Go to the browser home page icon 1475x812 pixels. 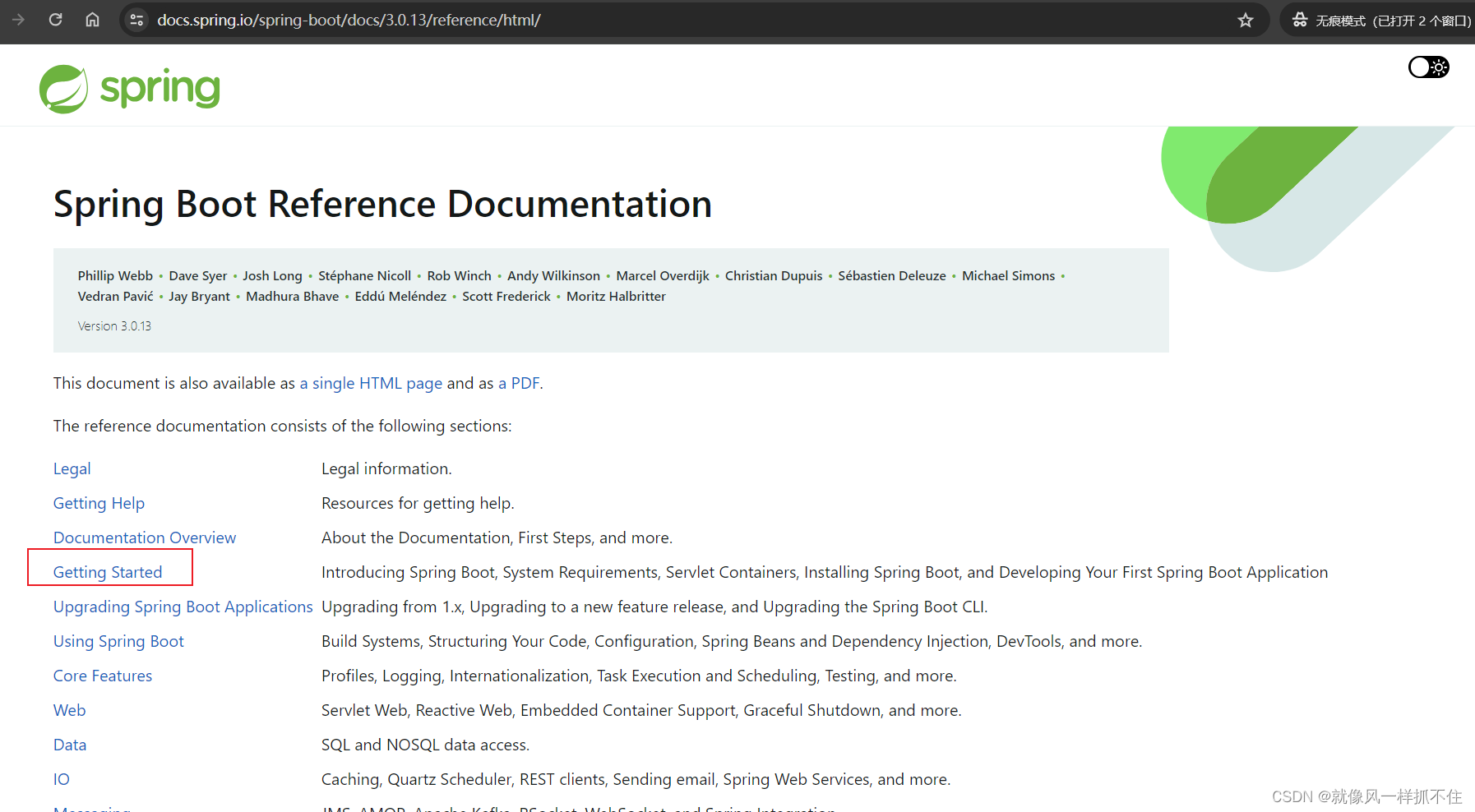[92, 20]
